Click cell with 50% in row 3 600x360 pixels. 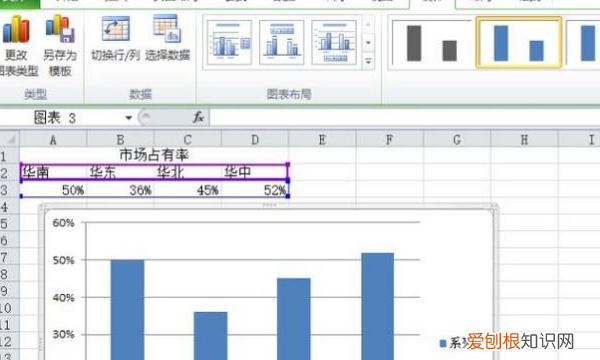[x=54, y=189]
